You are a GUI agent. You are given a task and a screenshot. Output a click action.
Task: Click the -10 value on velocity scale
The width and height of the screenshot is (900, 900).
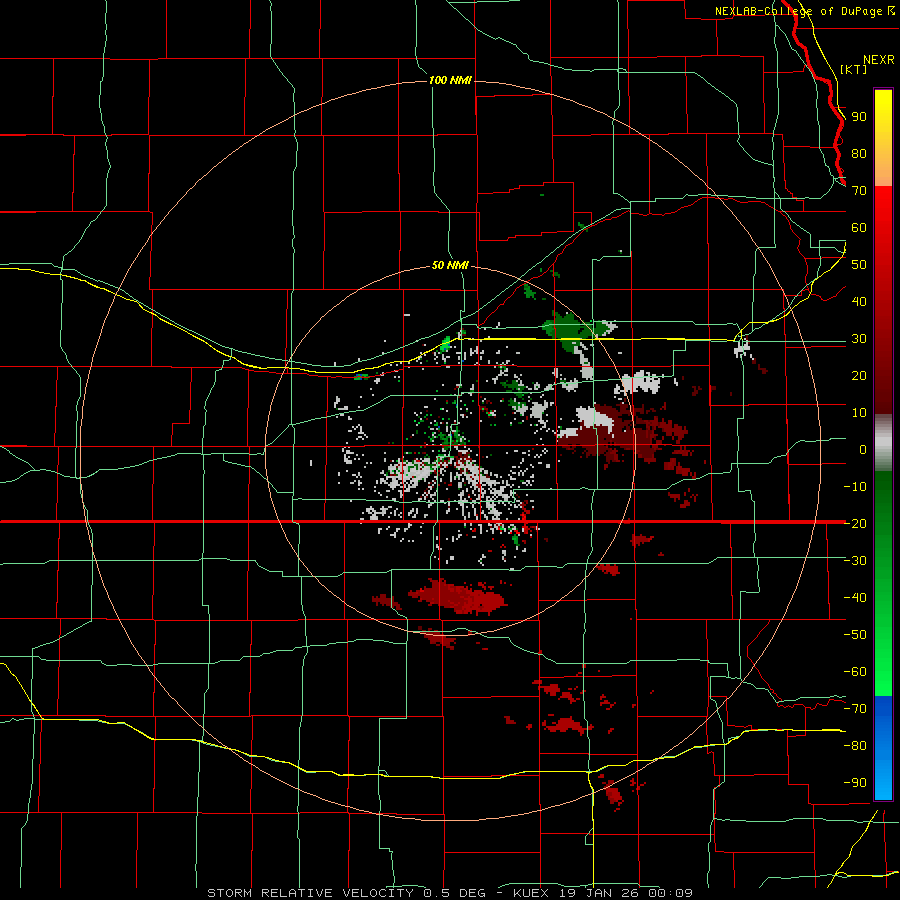[x=855, y=487]
